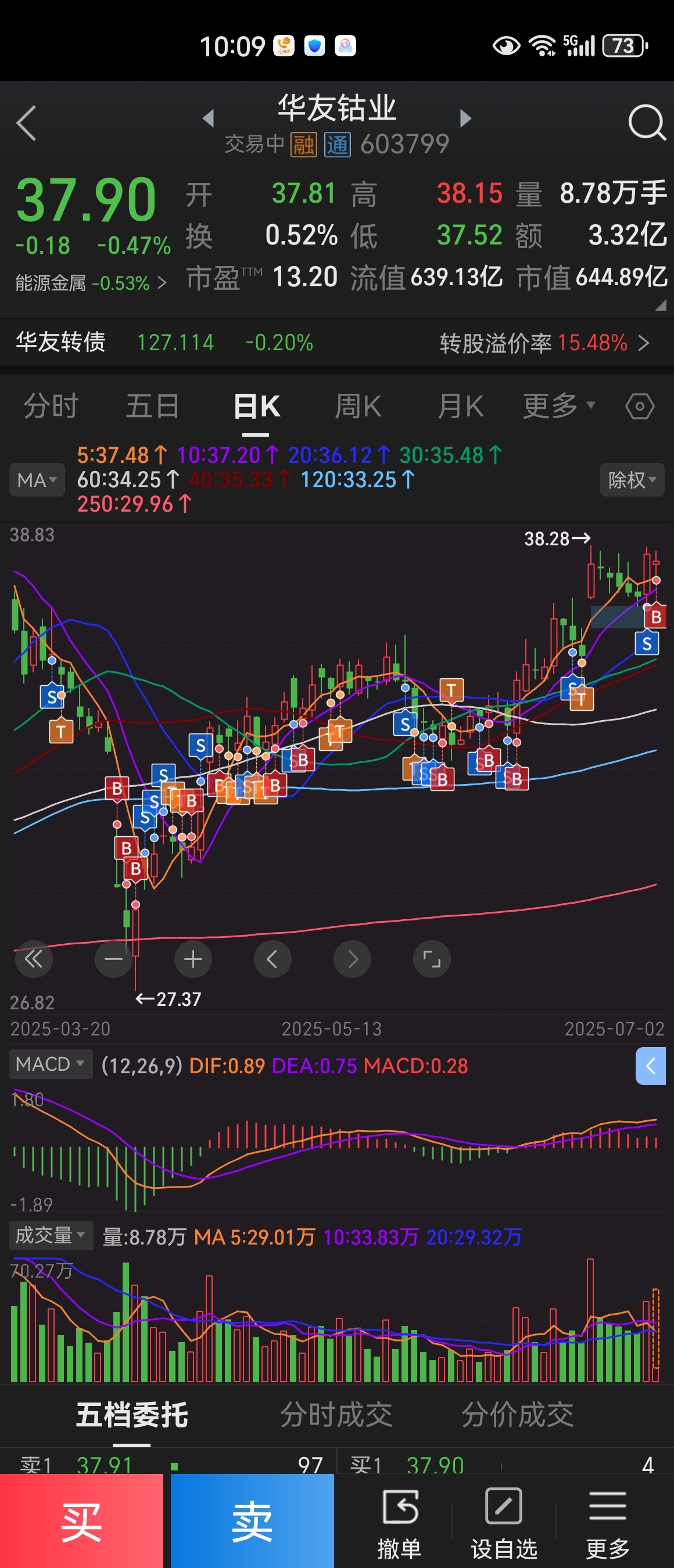This screenshot has height=1568, width=674.
Task: Tap 量:8.78万 volume reading
Action: (144, 1236)
